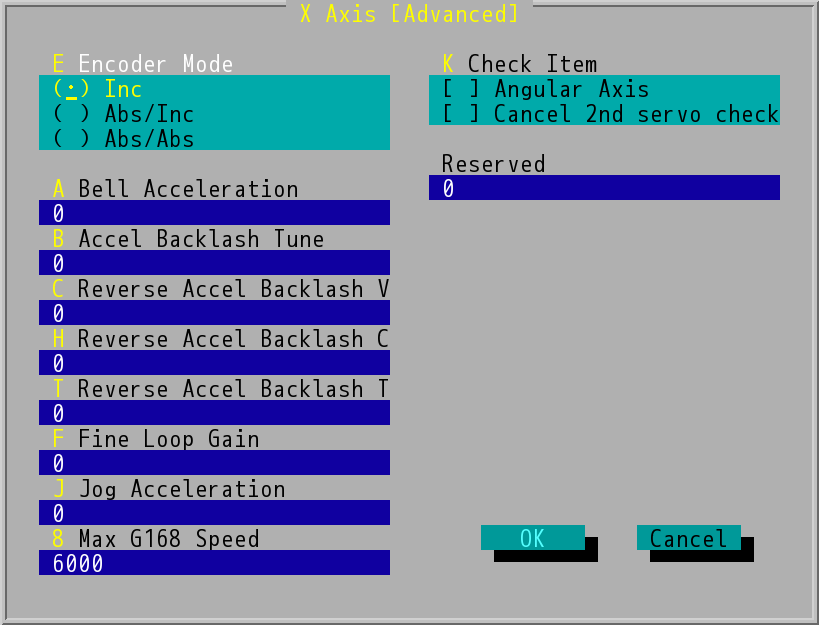Screen dimensions: 819x625
Task: Dismiss dialog with the Cancel button
Action: click(688, 538)
